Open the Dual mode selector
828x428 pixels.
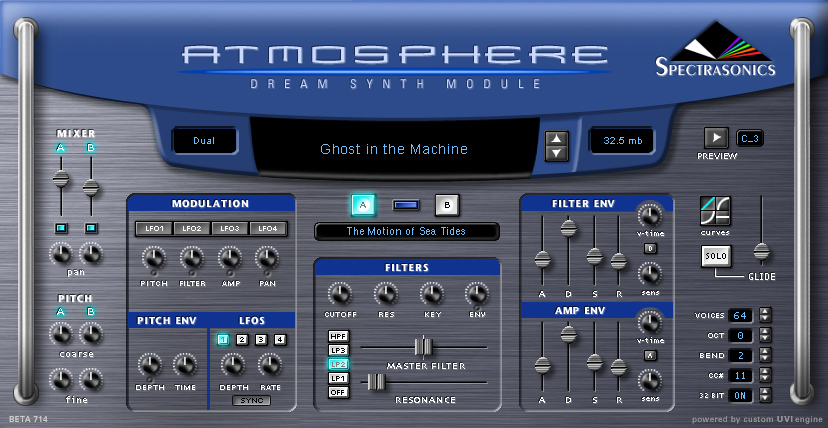(x=204, y=141)
